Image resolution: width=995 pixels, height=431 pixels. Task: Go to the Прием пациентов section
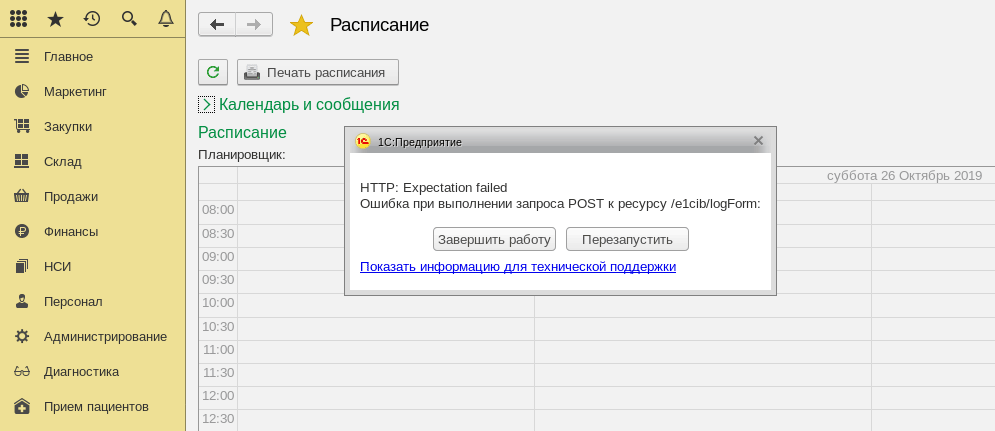[x=96, y=406]
